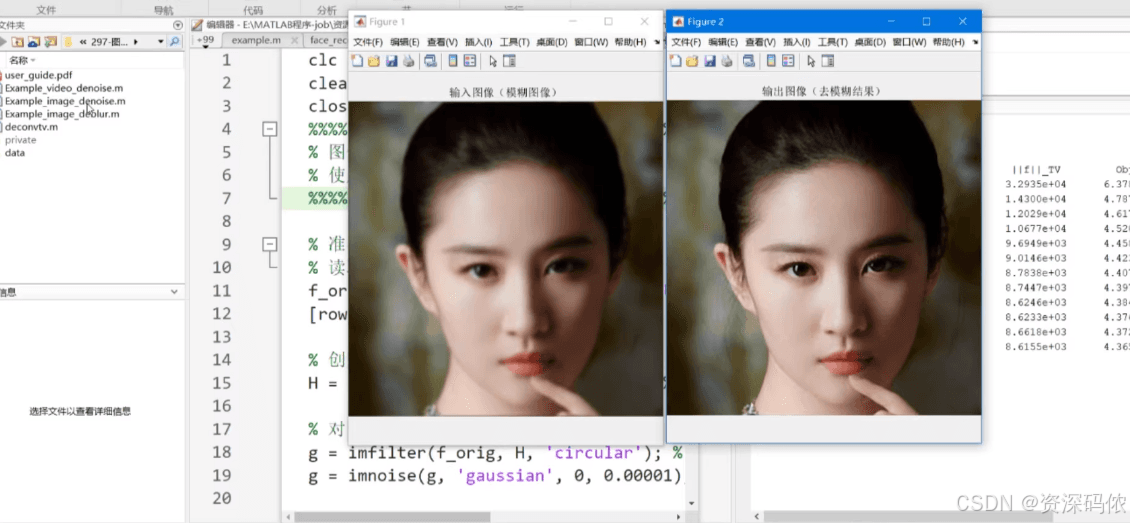
Task: Insert legend via Figure 2 toolbar icon
Action: click(x=788, y=61)
